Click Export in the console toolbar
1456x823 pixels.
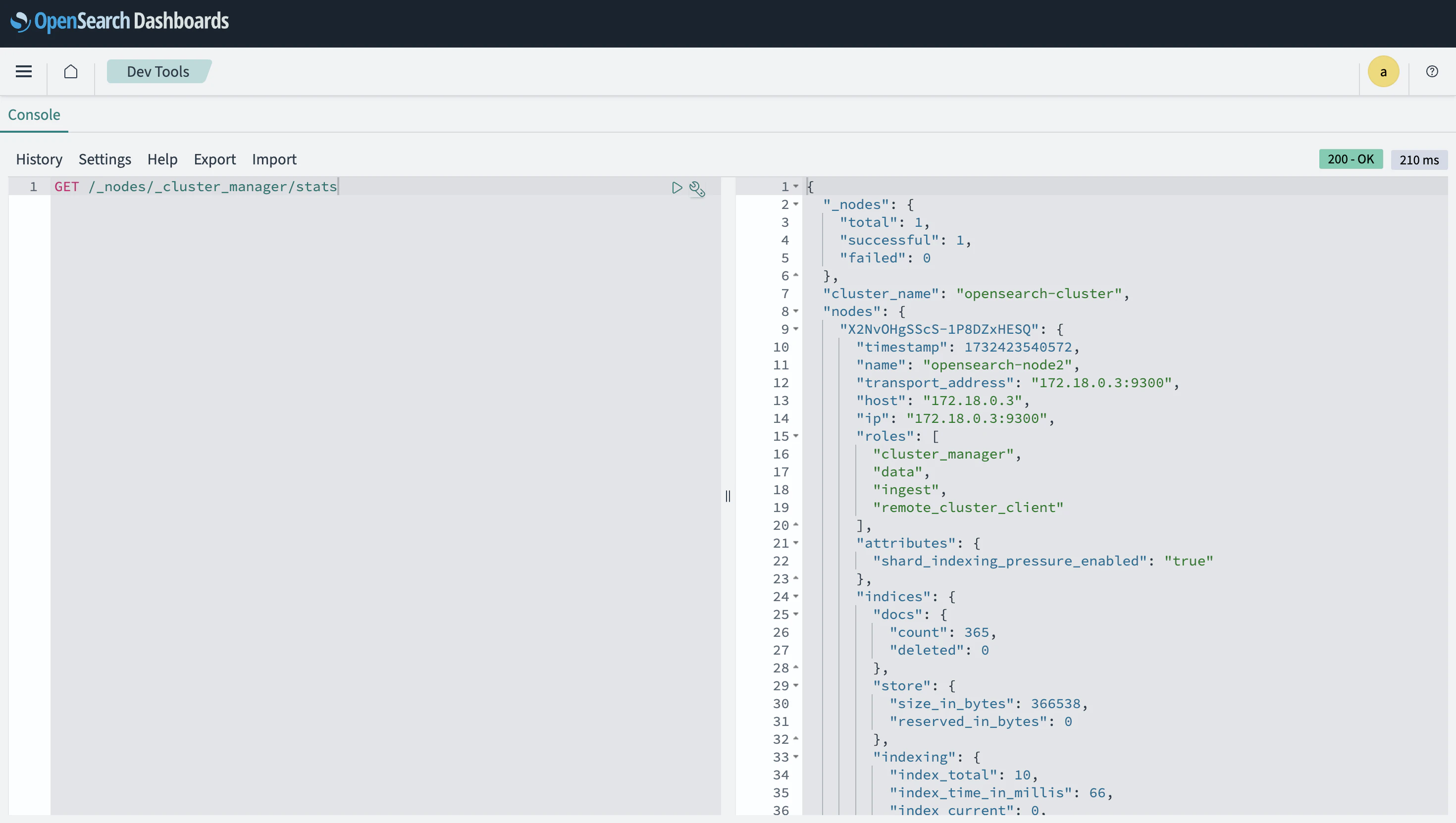pos(215,159)
